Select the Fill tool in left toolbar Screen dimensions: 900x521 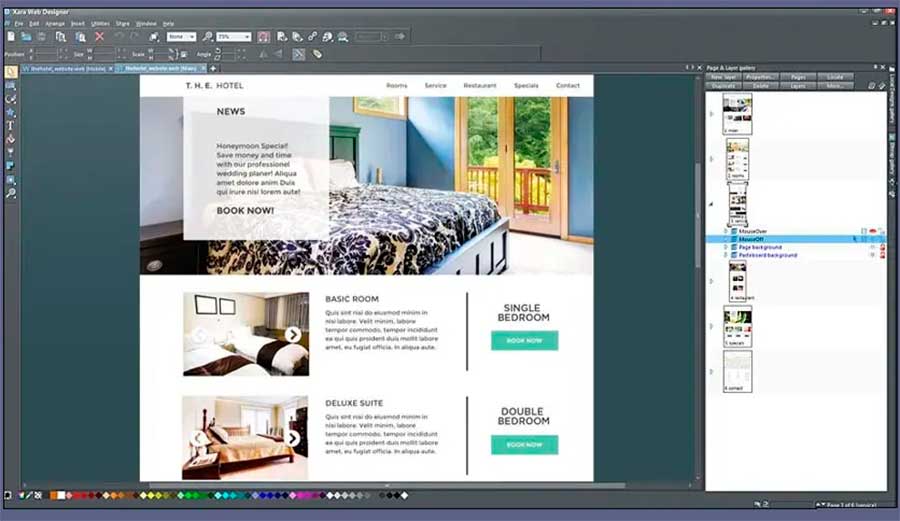(x=11, y=139)
